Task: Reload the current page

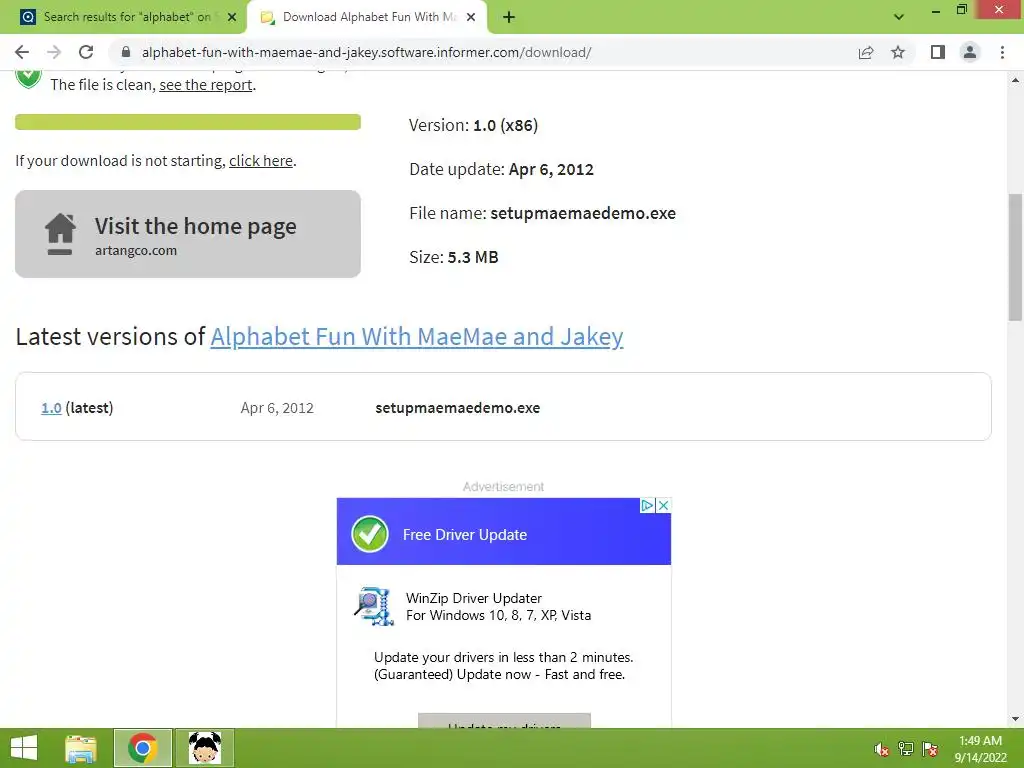Action: coord(86,52)
